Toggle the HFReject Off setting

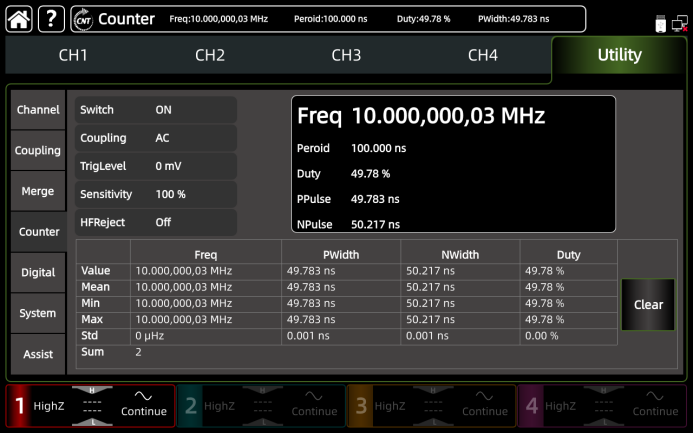[156, 222]
